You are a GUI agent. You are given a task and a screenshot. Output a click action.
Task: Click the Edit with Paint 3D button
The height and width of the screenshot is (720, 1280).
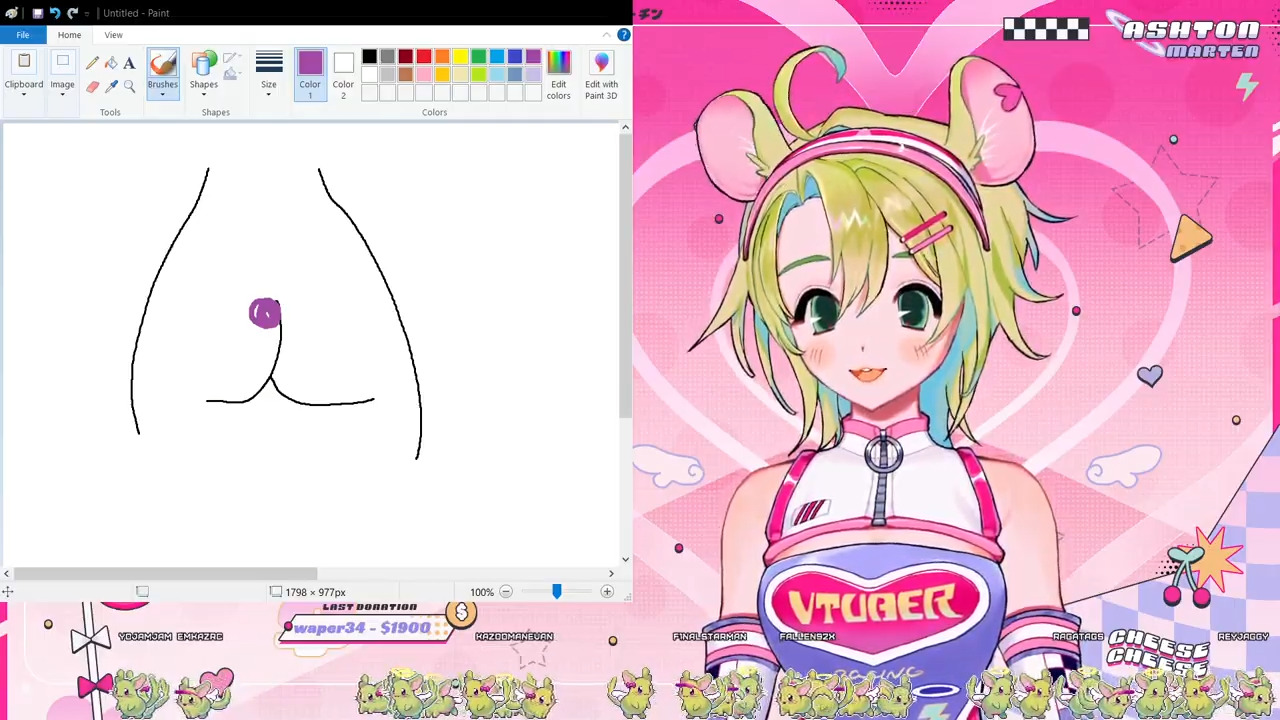pyautogui.click(x=601, y=75)
